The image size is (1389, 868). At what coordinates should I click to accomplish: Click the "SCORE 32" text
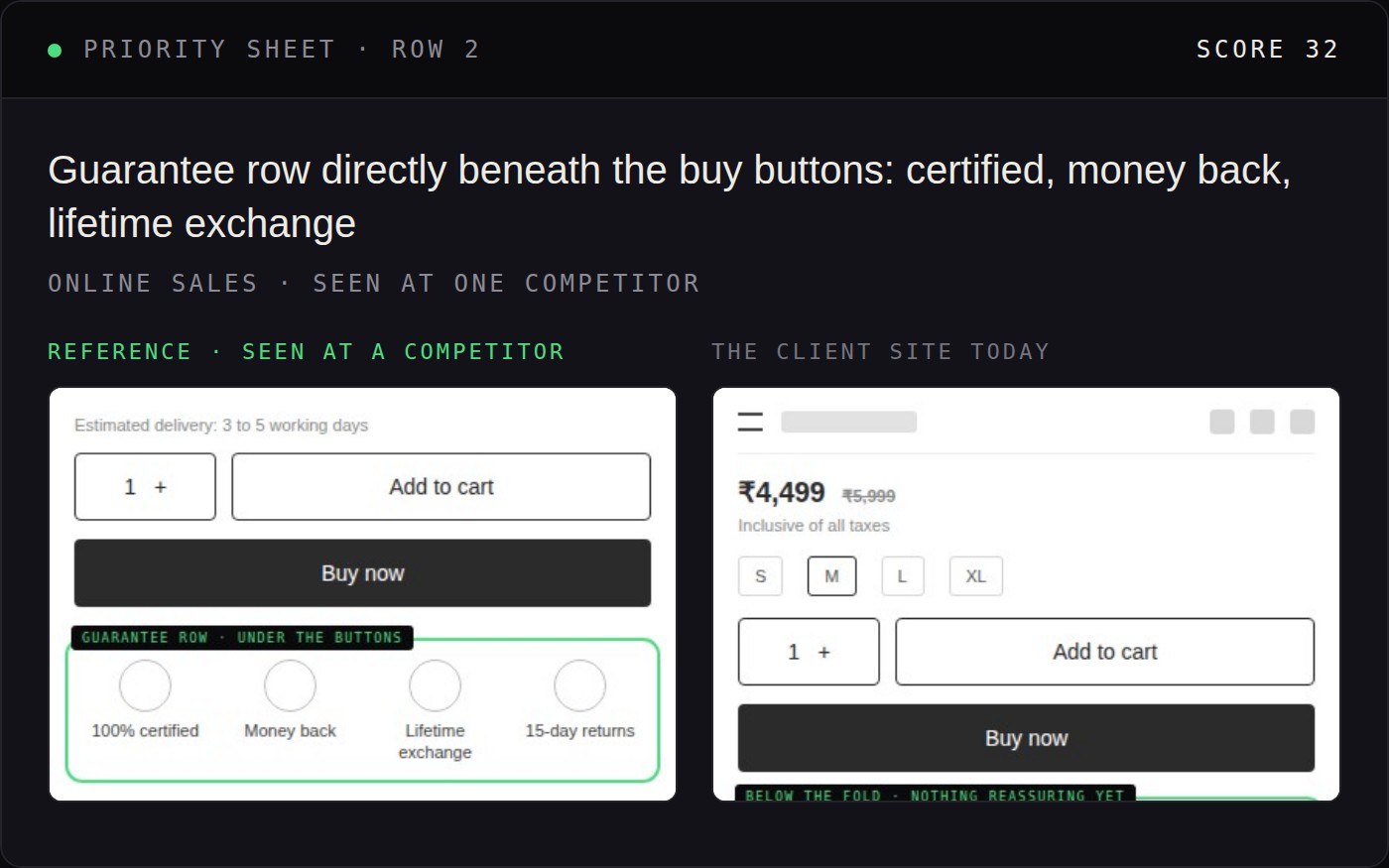tap(1267, 50)
